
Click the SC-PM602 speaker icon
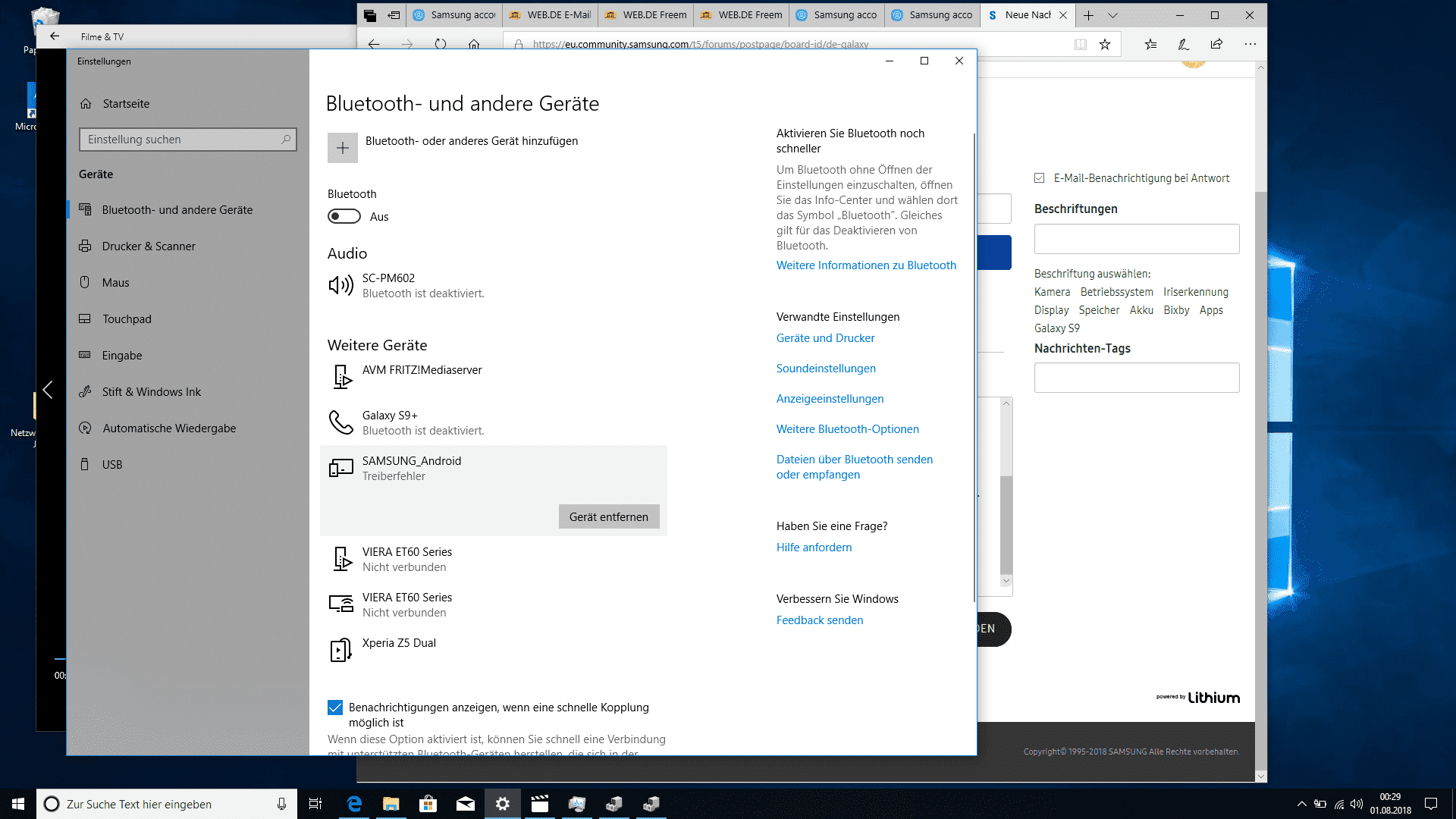click(340, 285)
